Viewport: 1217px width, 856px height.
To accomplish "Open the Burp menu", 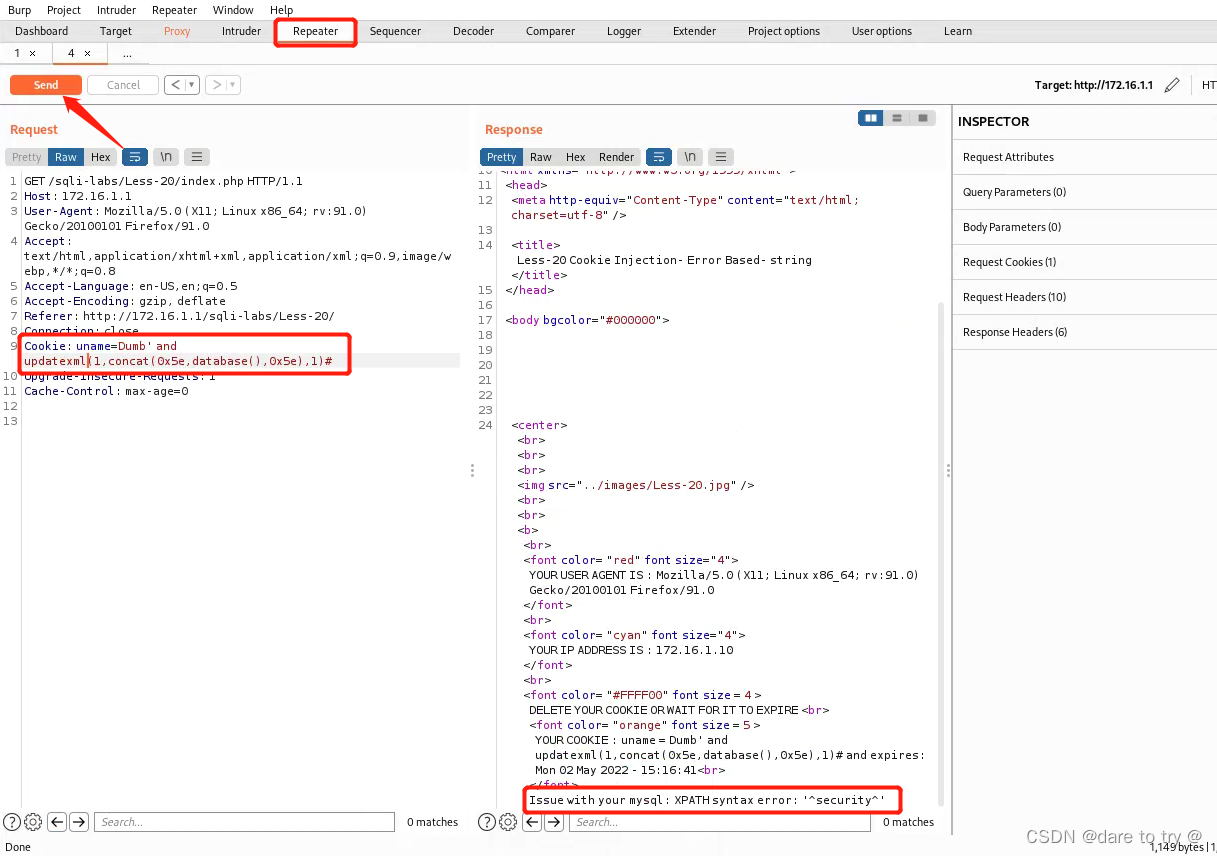I will click(19, 10).
